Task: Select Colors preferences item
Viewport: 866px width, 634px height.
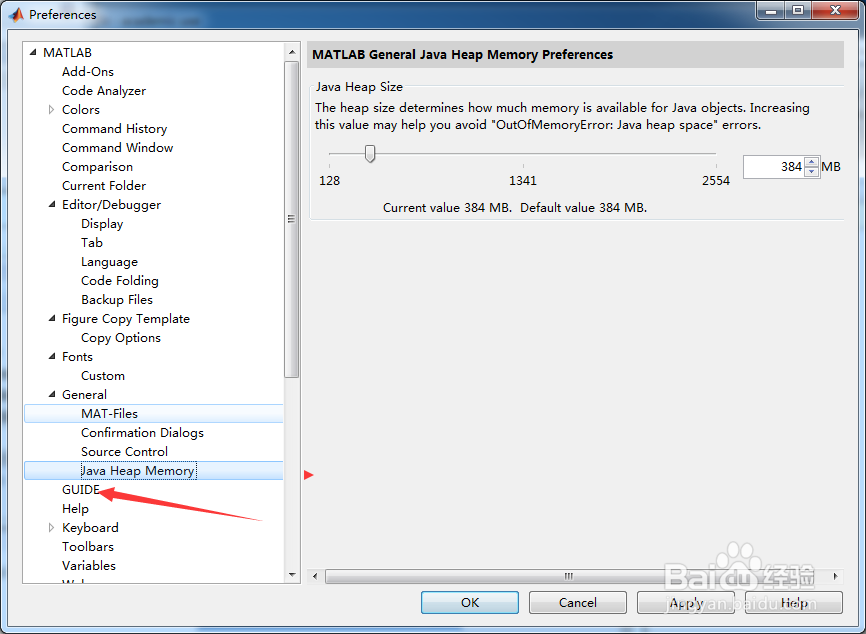Action: (x=81, y=109)
